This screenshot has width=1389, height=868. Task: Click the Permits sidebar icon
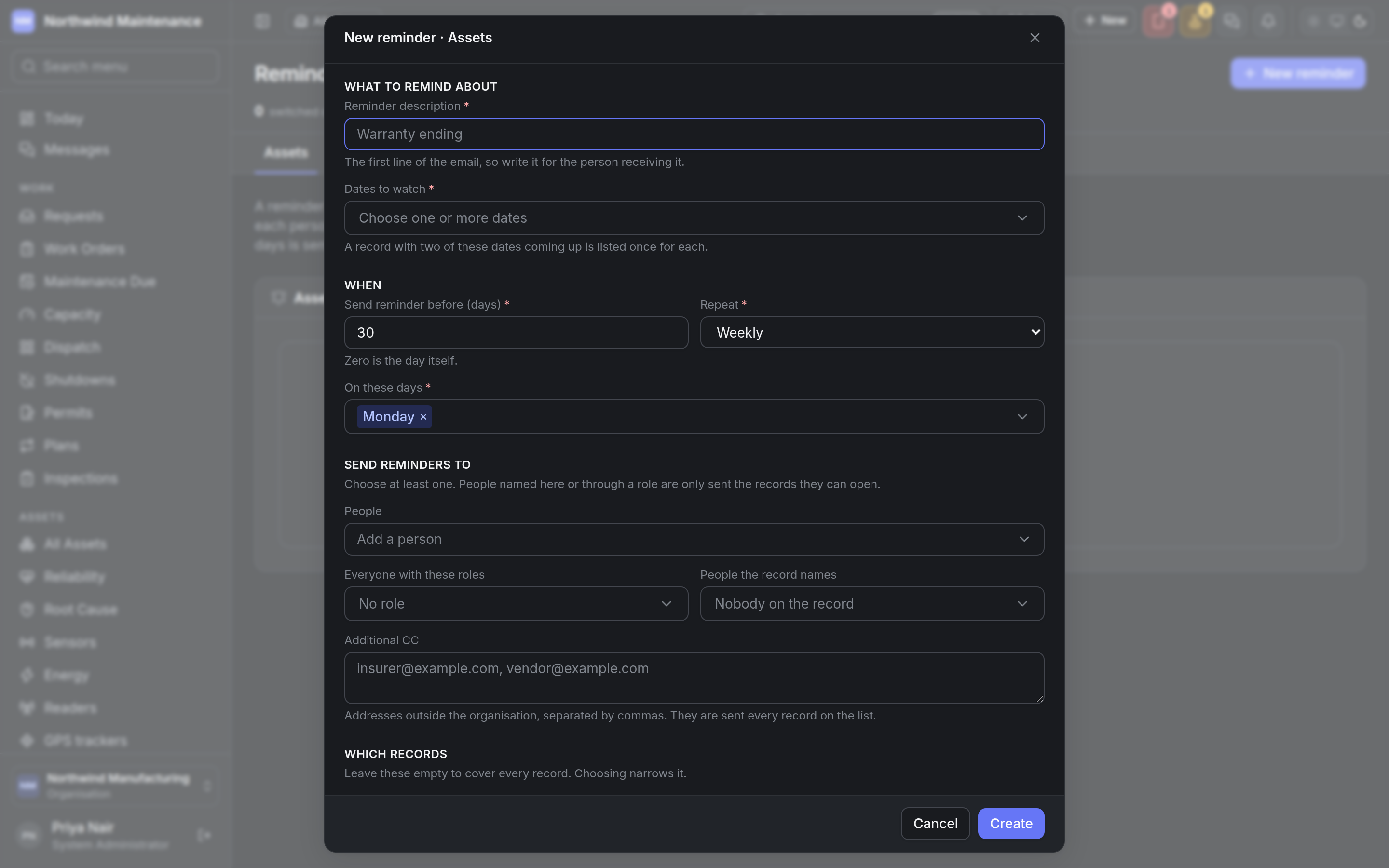click(x=27, y=413)
